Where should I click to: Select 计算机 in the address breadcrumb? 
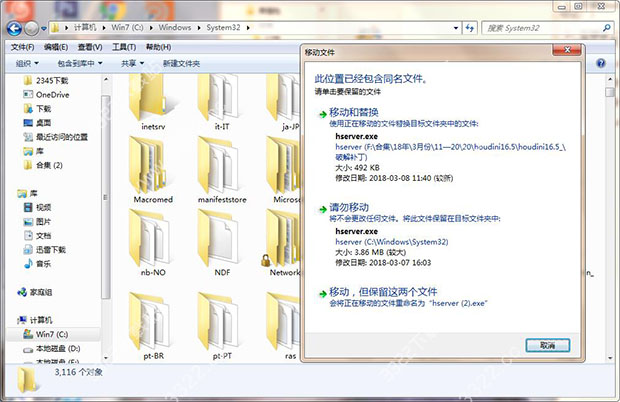(85, 28)
